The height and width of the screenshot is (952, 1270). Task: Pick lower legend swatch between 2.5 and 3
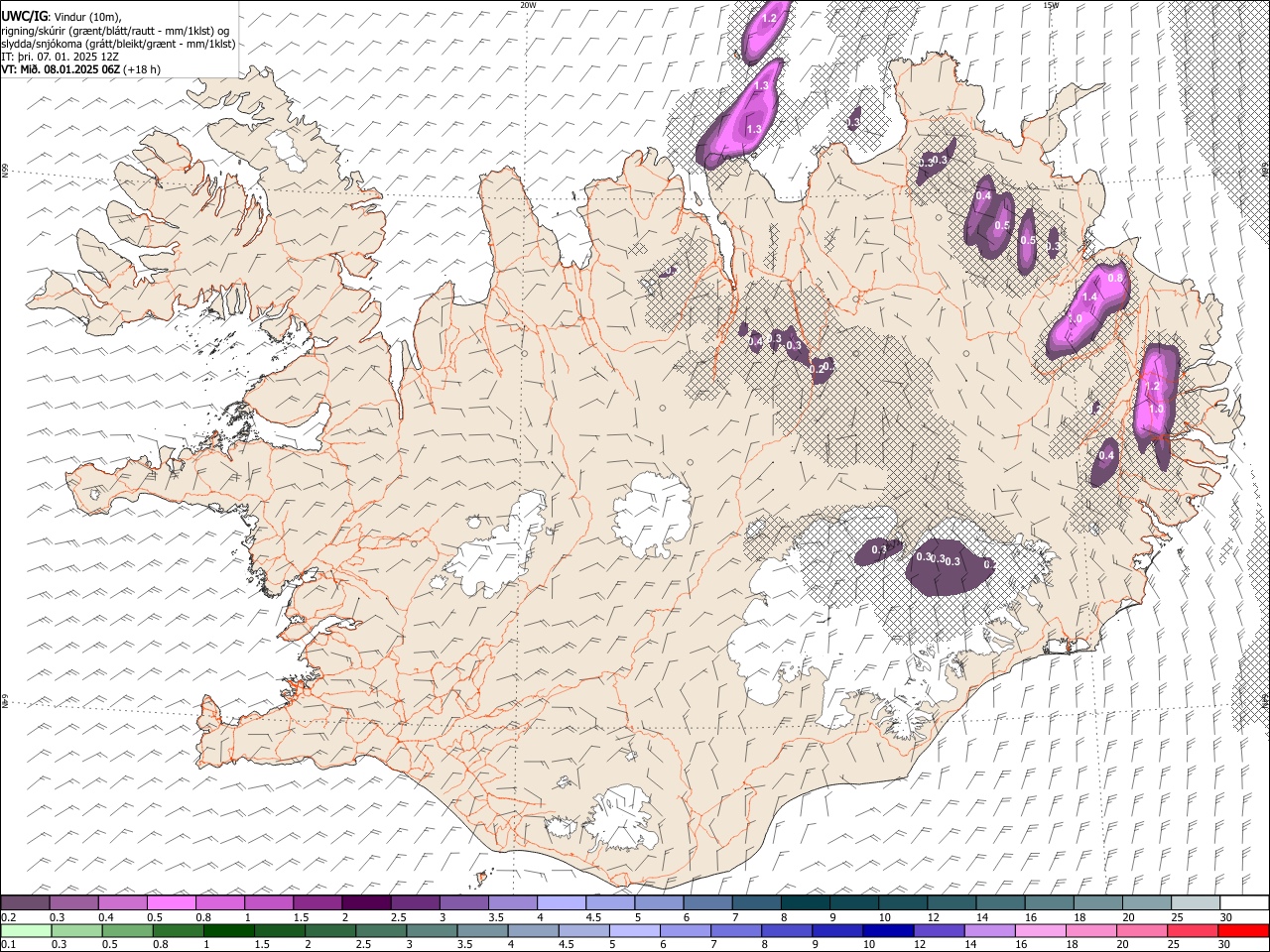(380, 931)
